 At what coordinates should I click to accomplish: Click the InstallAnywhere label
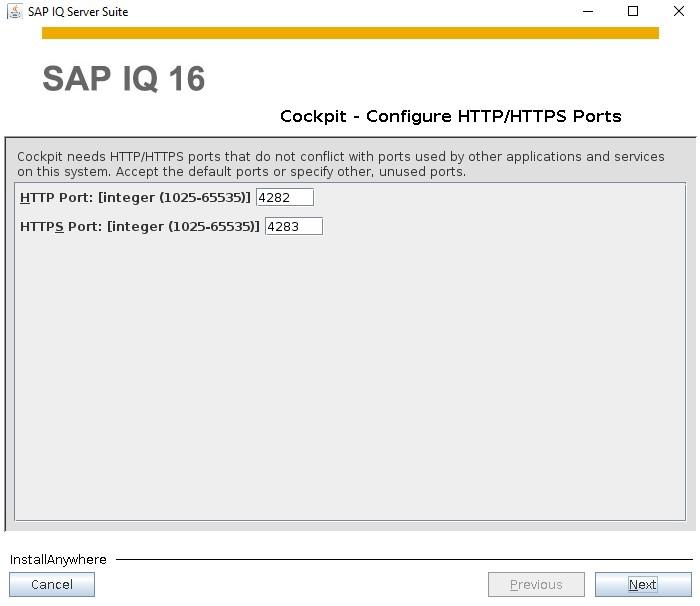click(58, 560)
